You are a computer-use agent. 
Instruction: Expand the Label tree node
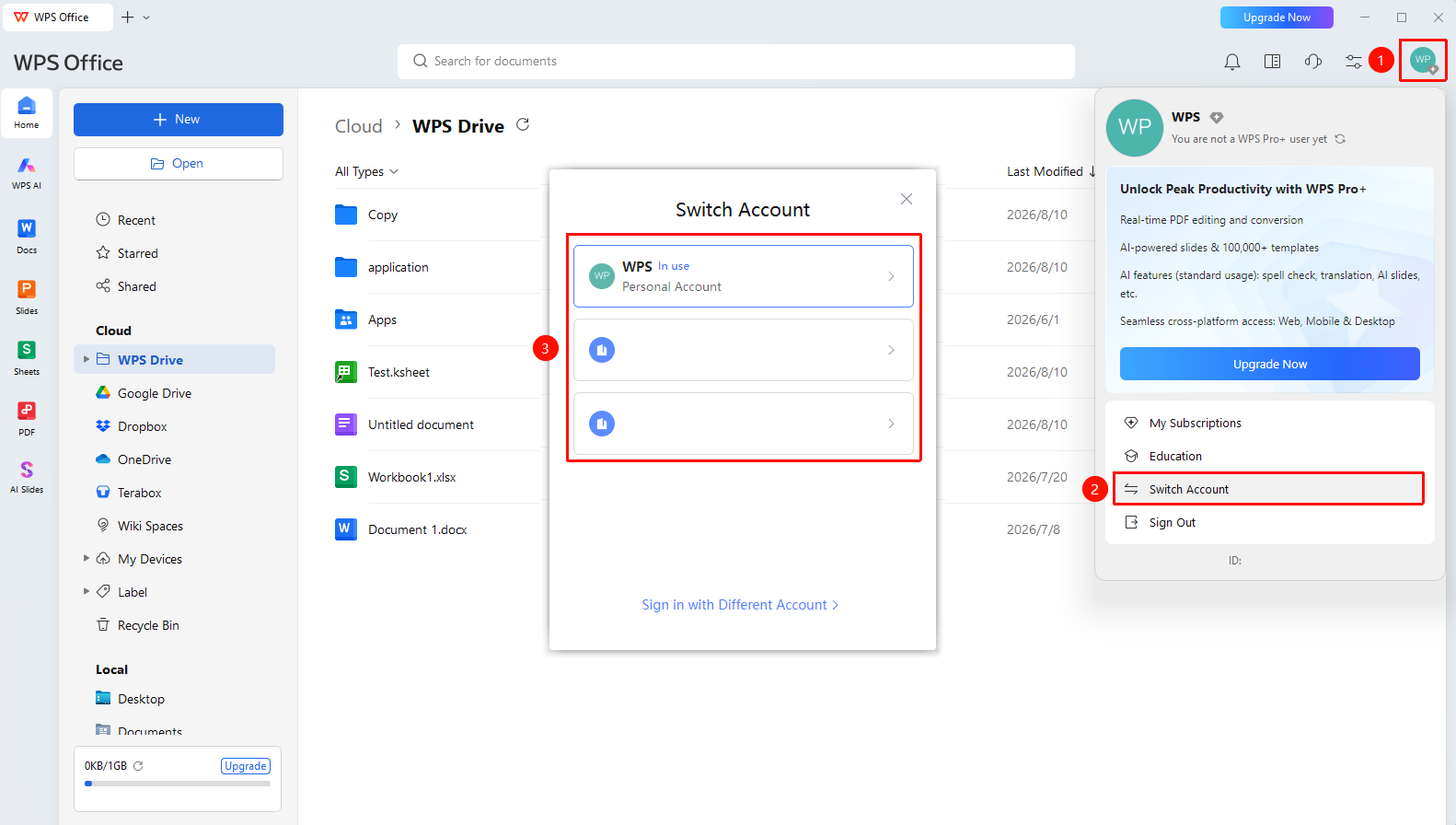tap(87, 591)
